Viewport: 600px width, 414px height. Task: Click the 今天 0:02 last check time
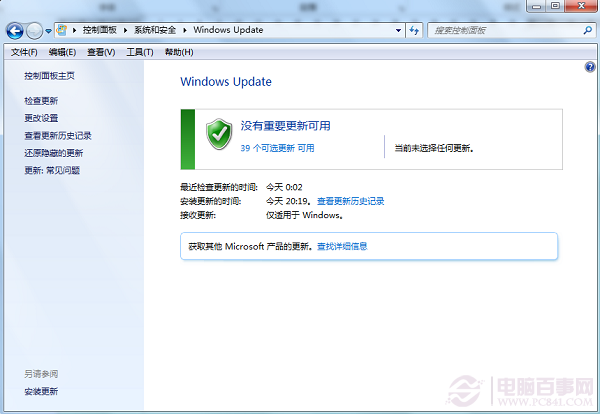[284, 187]
